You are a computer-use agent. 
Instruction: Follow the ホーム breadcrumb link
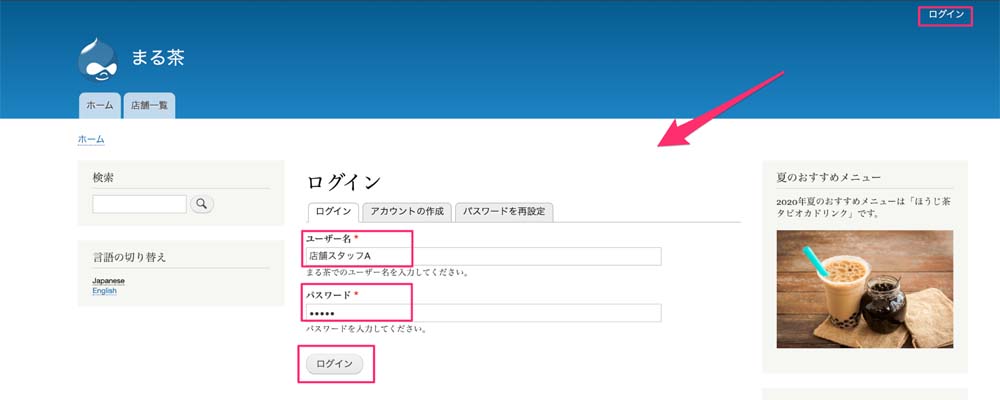tap(91, 139)
